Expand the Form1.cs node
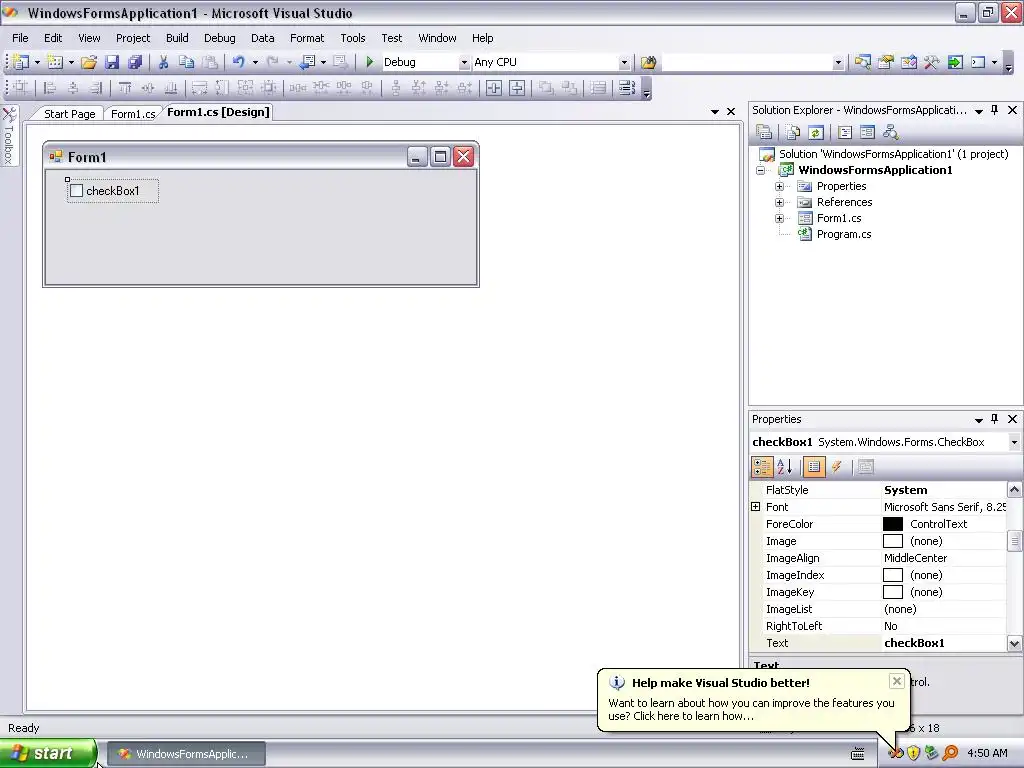 point(779,219)
